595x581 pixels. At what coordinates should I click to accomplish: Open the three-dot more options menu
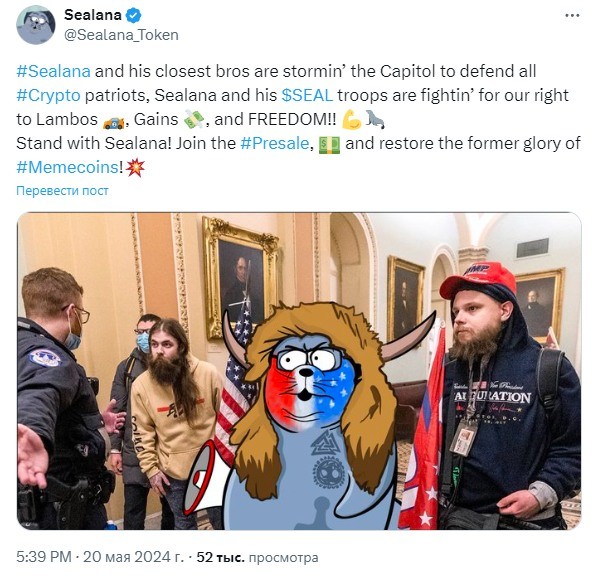(x=572, y=16)
